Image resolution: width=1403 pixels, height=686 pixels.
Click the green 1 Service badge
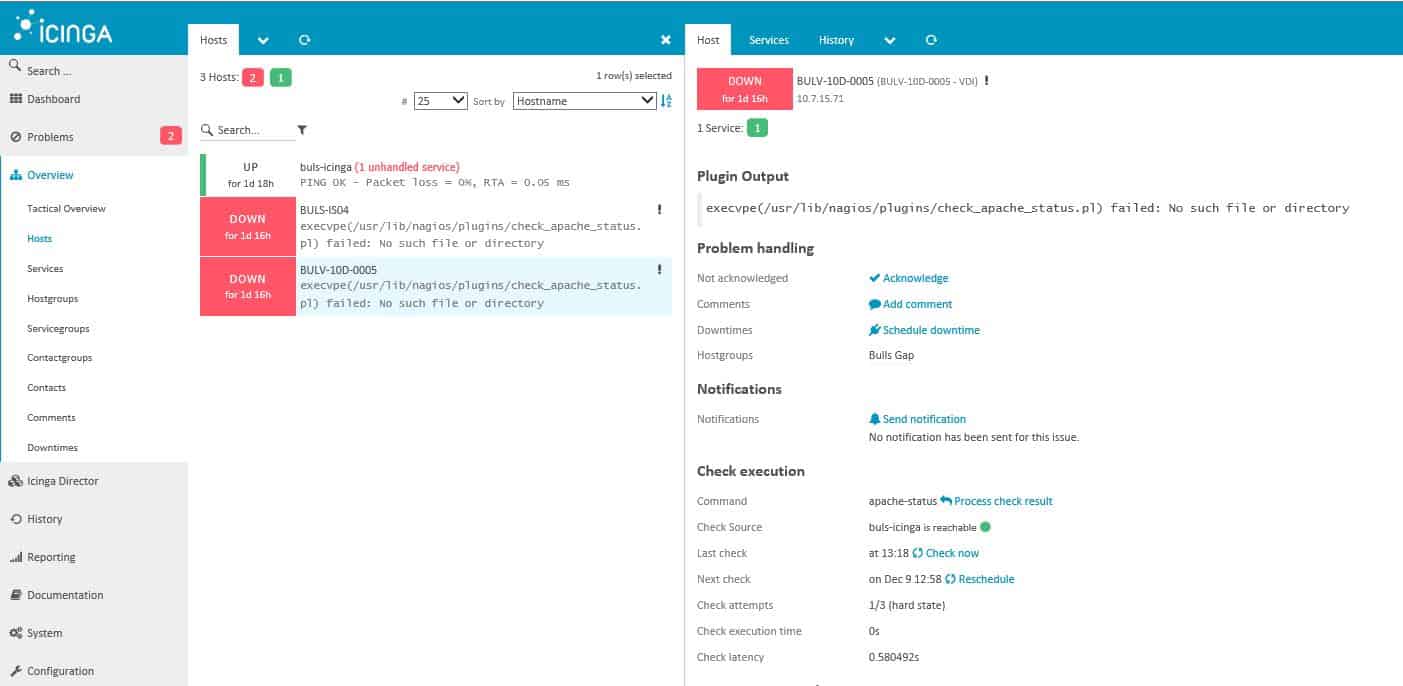click(x=758, y=128)
